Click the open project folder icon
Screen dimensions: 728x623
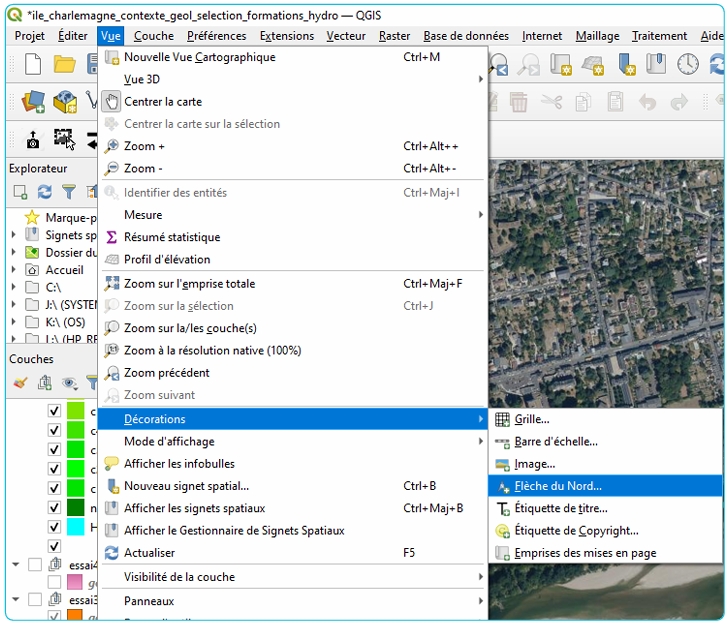click(x=65, y=65)
